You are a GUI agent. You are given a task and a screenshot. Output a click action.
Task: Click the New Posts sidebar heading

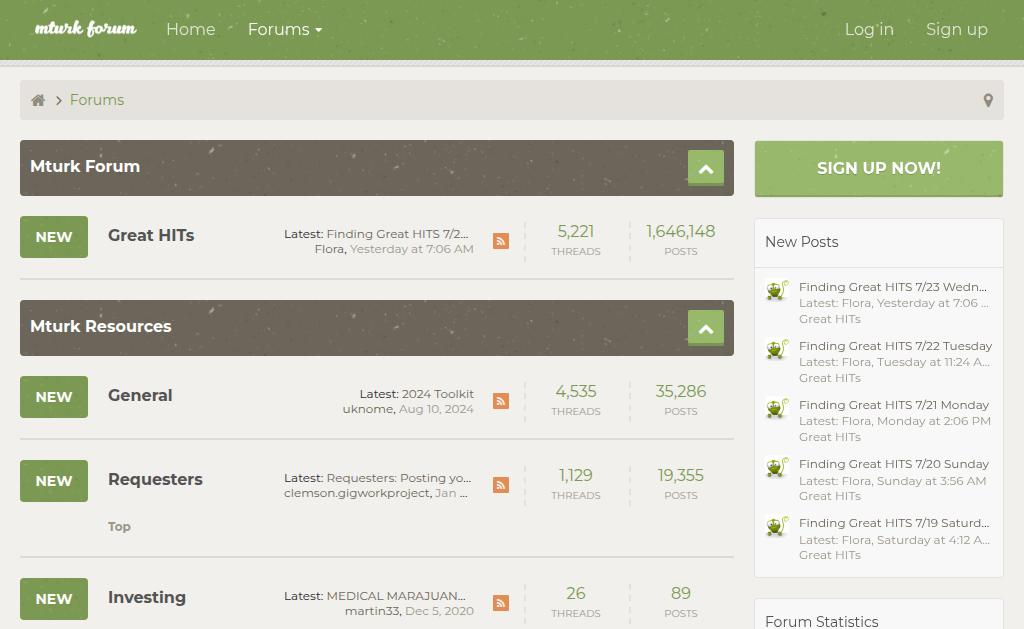click(801, 242)
